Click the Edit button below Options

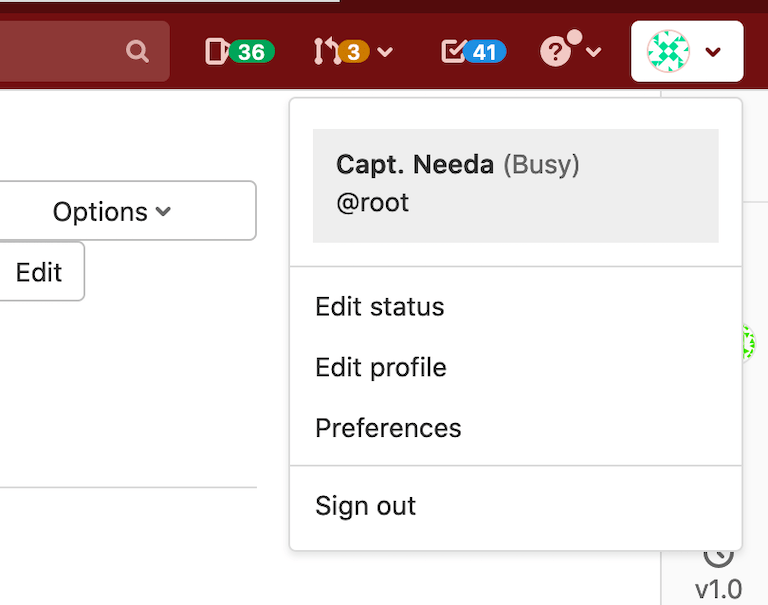40,272
